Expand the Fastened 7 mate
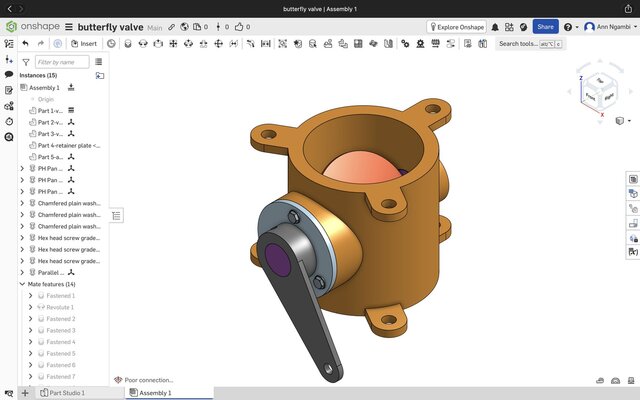The height and width of the screenshot is (400, 640). 31,376
